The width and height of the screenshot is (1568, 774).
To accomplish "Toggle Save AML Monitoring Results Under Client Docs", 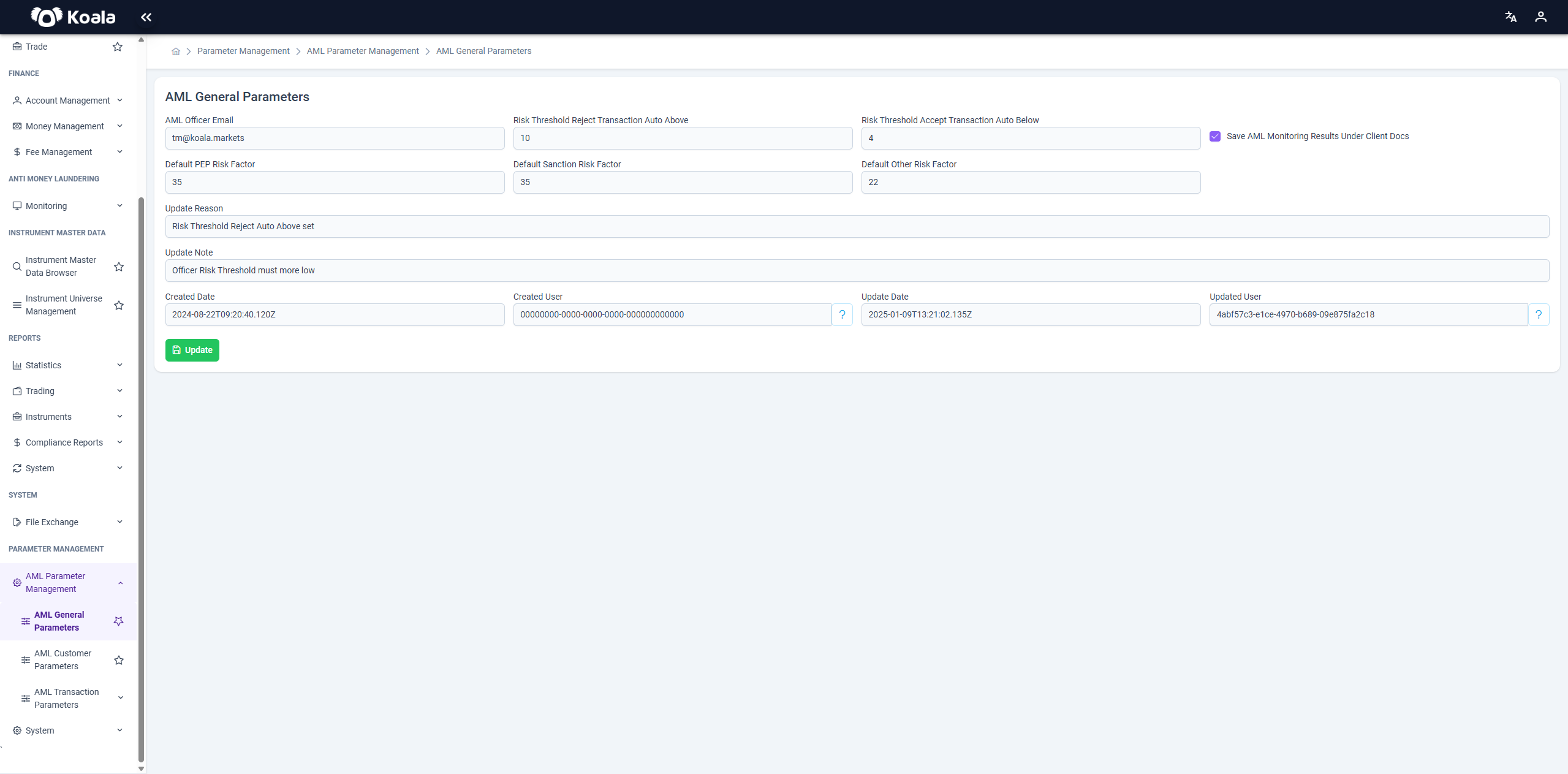I will pos(1214,136).
